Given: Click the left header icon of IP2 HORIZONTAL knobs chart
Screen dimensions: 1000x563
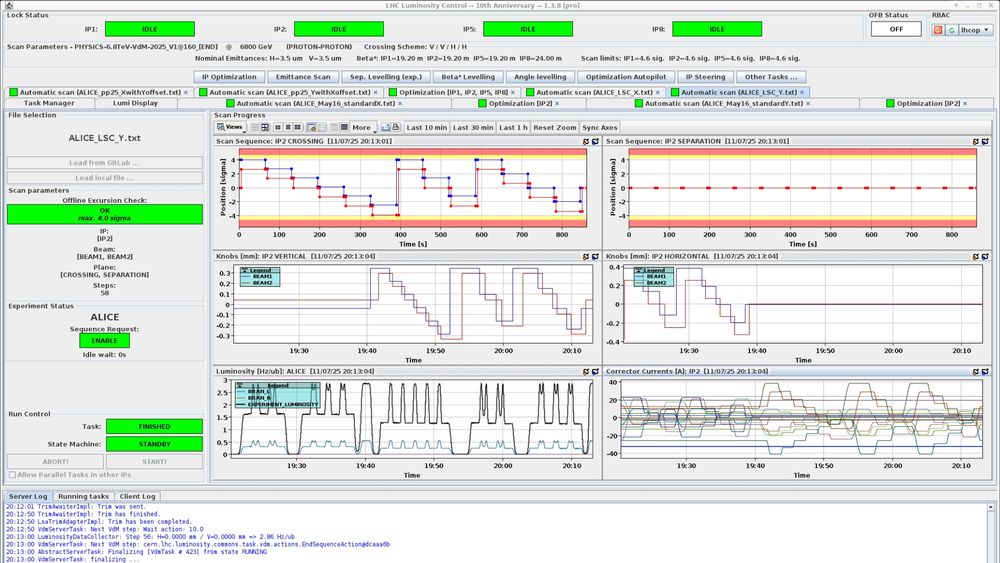Looking at the screenshot, I should (976, 256).
